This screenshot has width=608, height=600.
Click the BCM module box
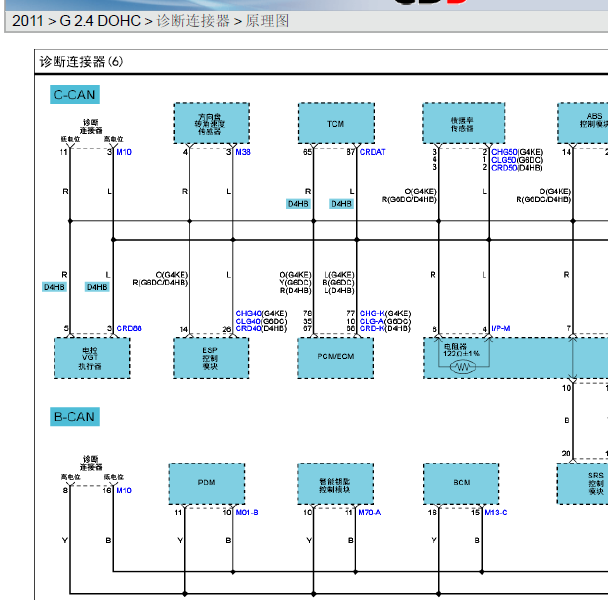point(461,484)
